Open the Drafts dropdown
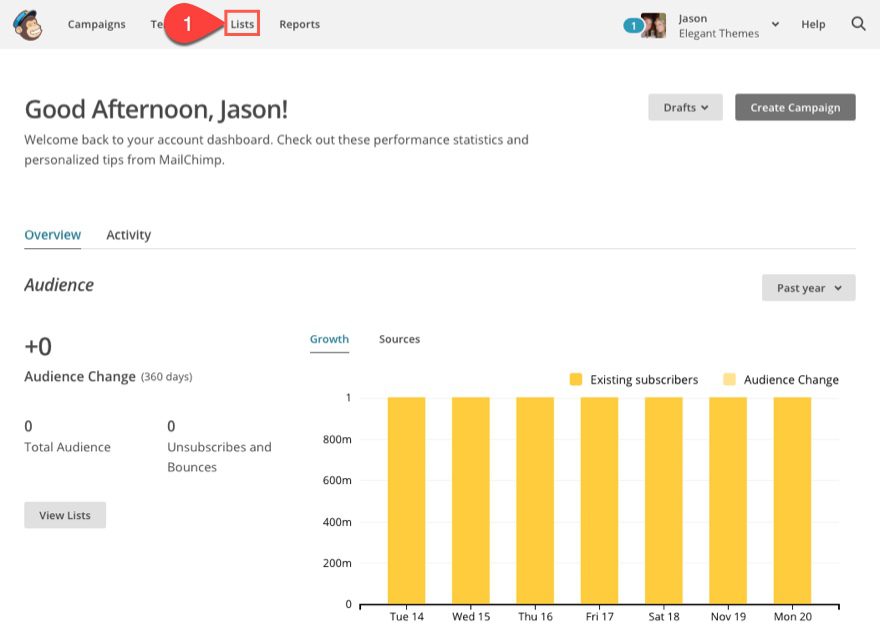This screenshot has width=880, height=643. pyautogui.click(x=685, y=107)
